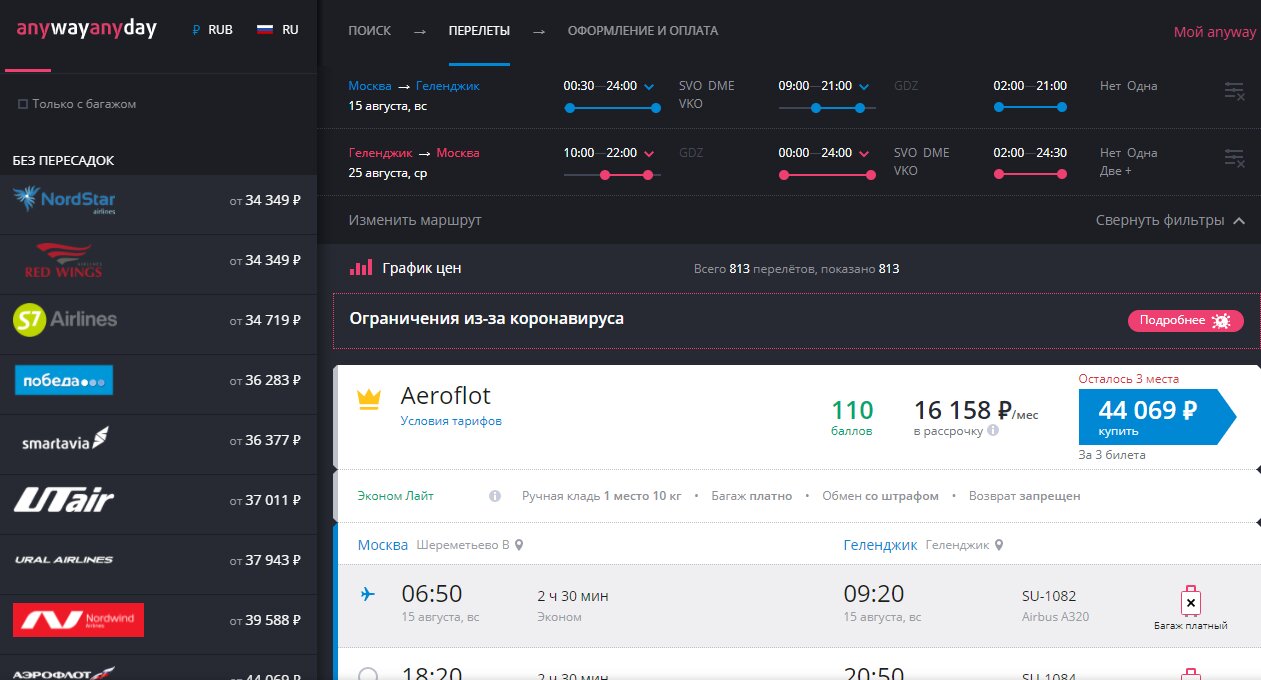Reset filters for Геленджик → Москва row
The image size is (1261, 680).
(1235, 158)
